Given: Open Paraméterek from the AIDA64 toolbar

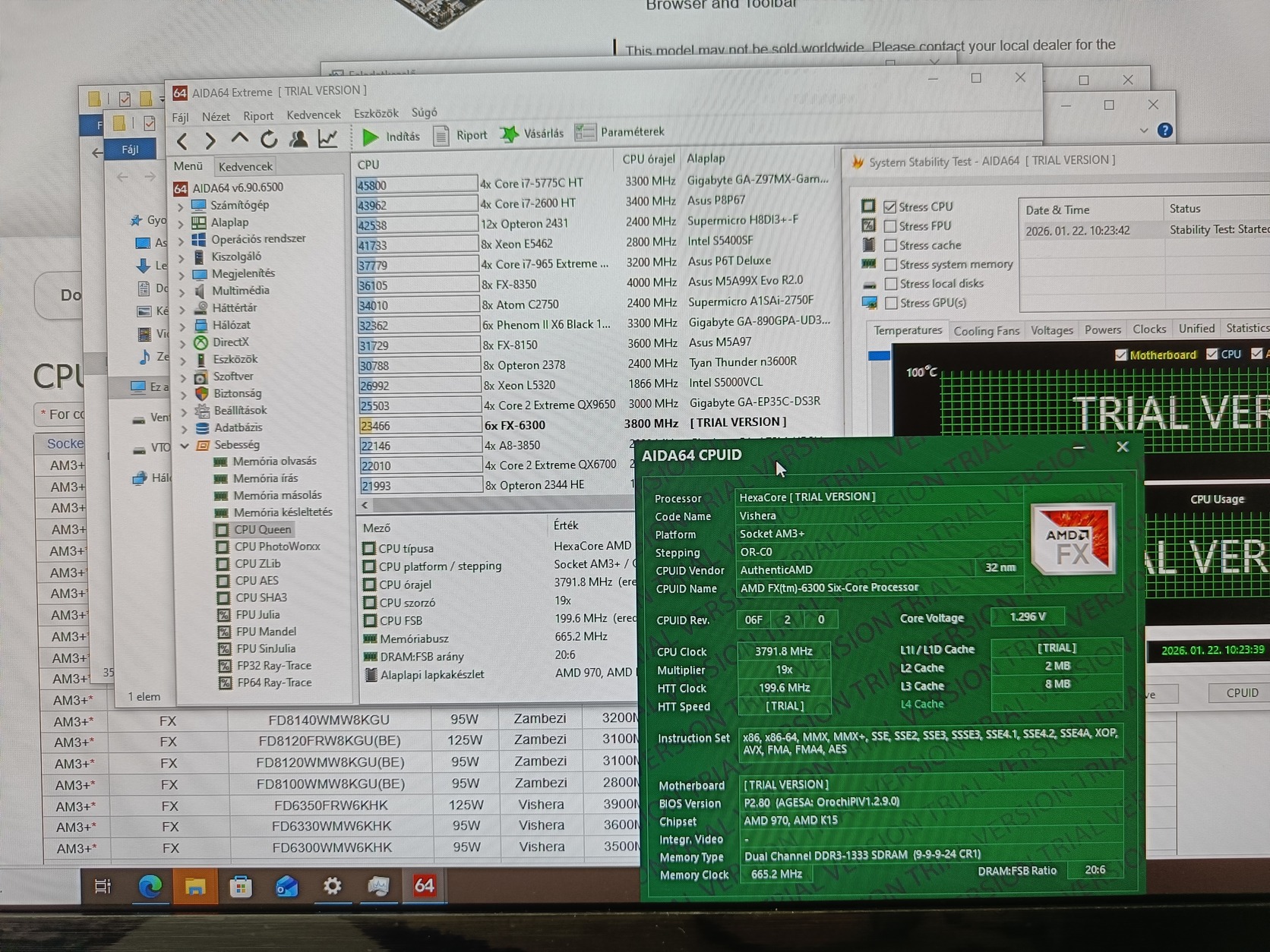Looking at the screenshot, I should point(620,132).
